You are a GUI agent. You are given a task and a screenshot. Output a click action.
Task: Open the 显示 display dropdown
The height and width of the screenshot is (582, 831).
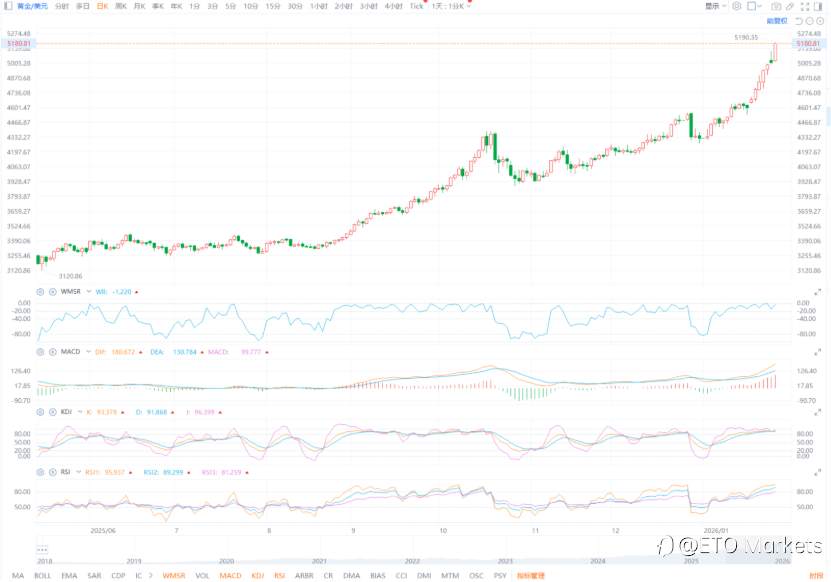[712, 6]
